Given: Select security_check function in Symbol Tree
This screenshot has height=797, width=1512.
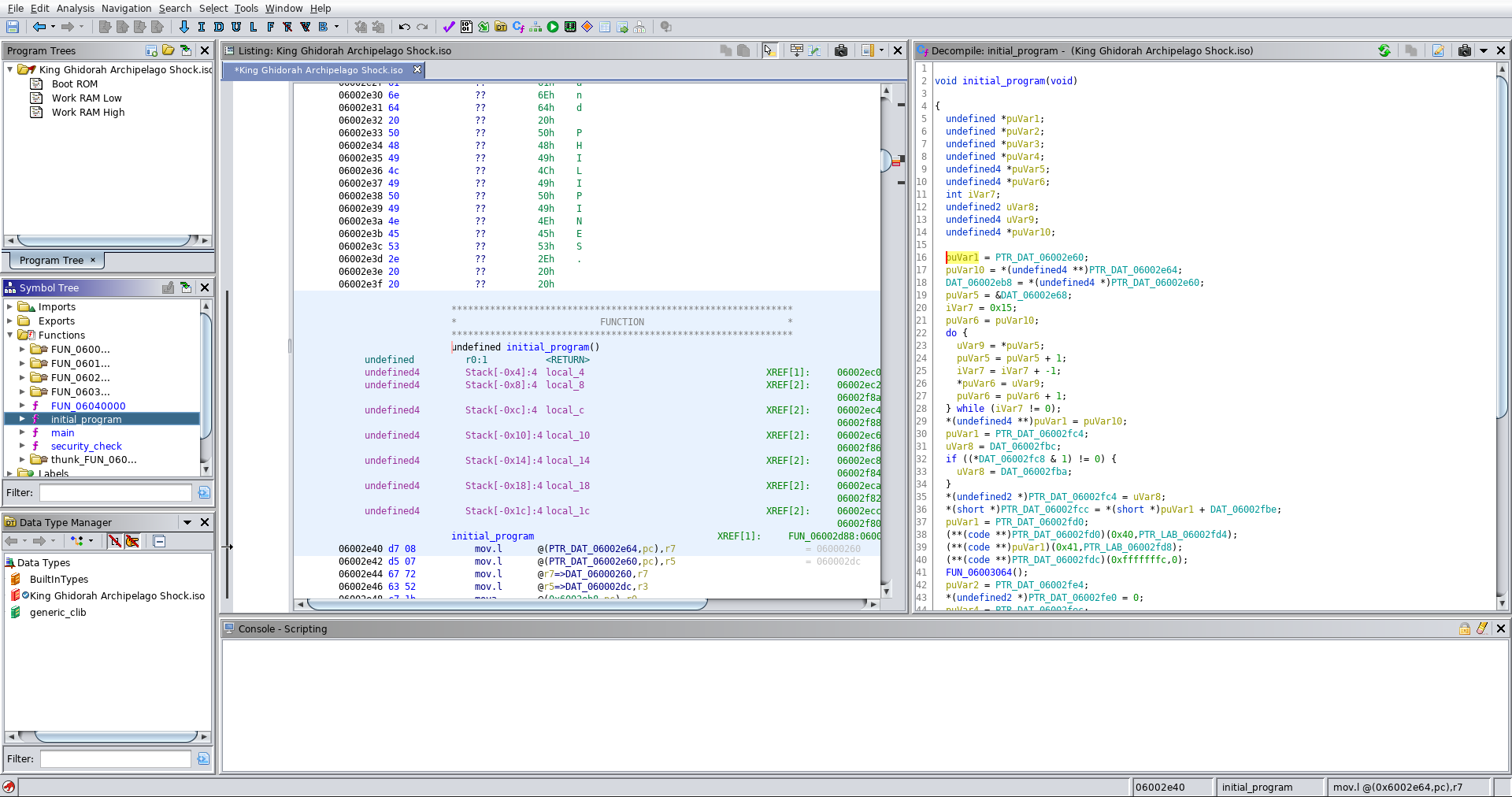Looking at the screenshot, I should pos(86,447).
